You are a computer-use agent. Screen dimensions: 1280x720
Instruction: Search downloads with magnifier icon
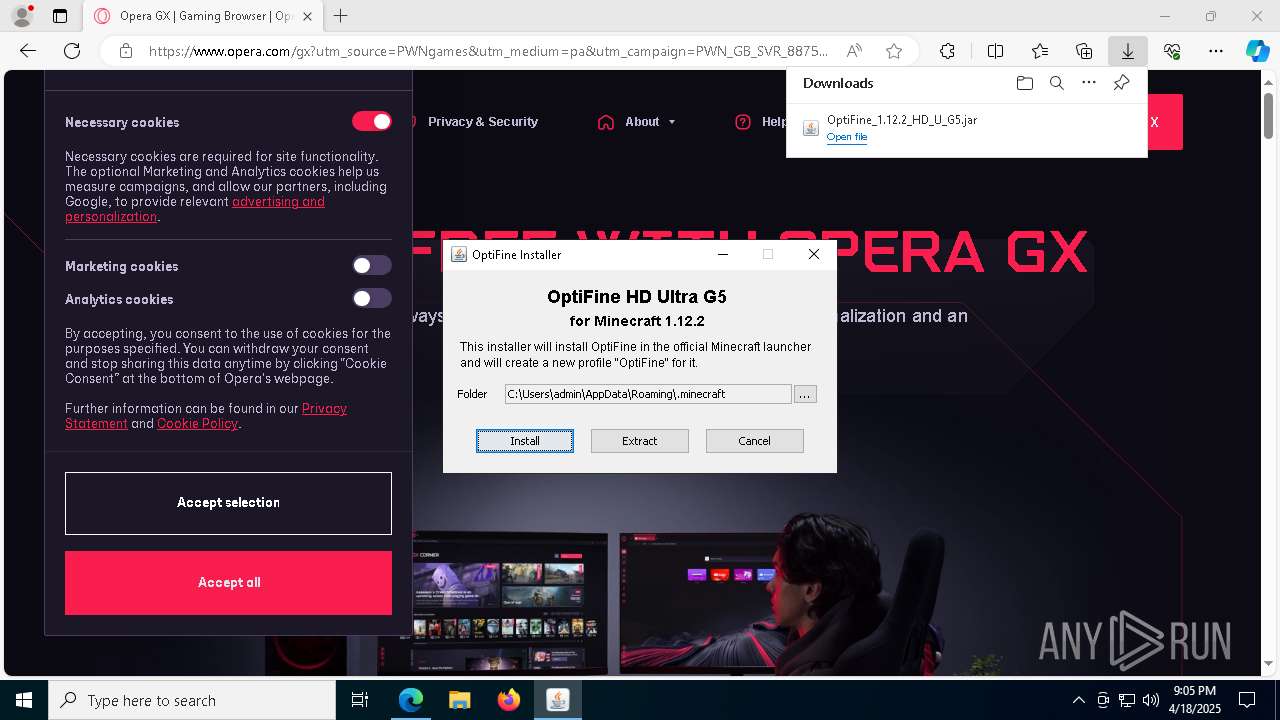1056,83
